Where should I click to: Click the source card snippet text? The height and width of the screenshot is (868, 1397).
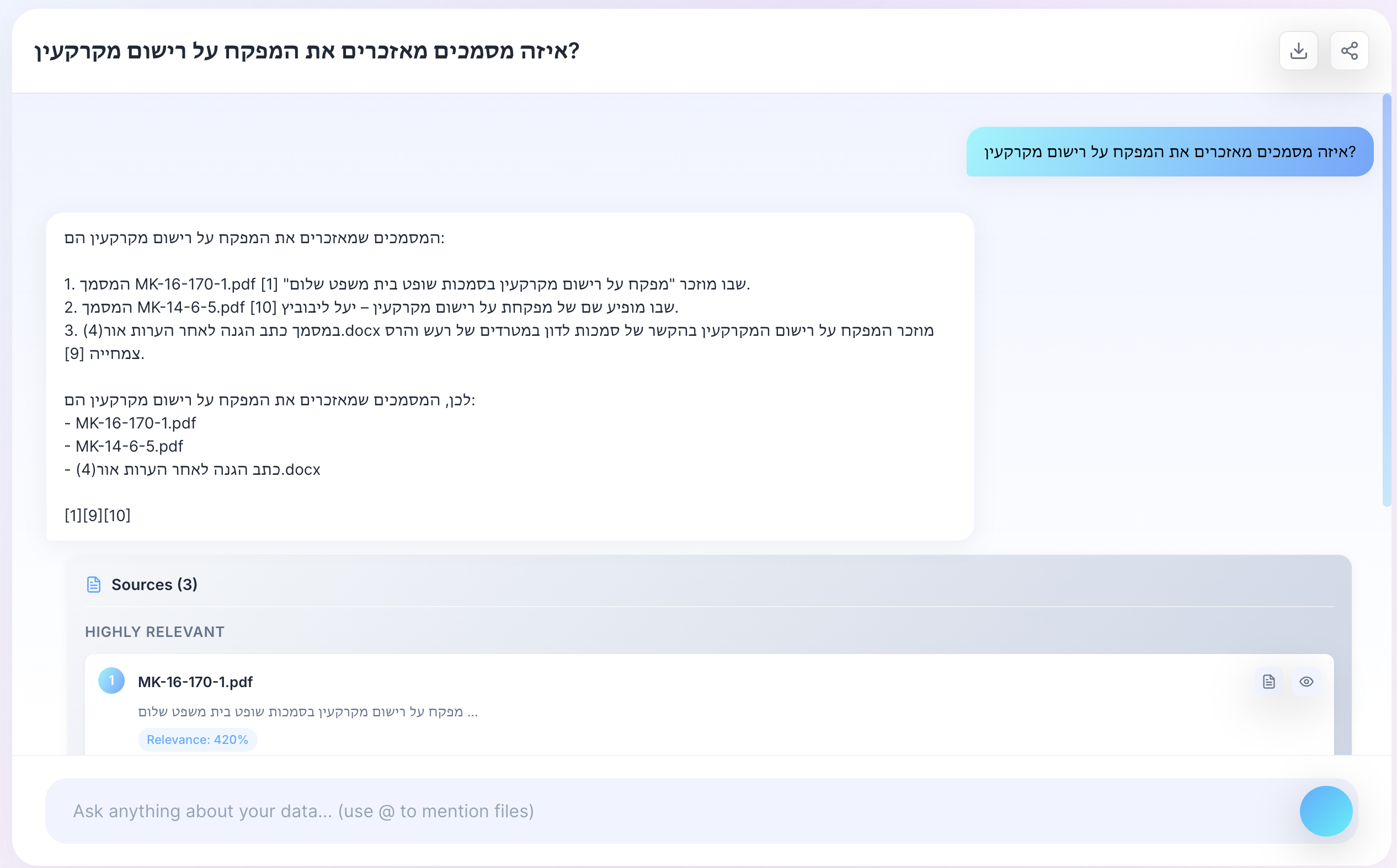tap(308, 712)
